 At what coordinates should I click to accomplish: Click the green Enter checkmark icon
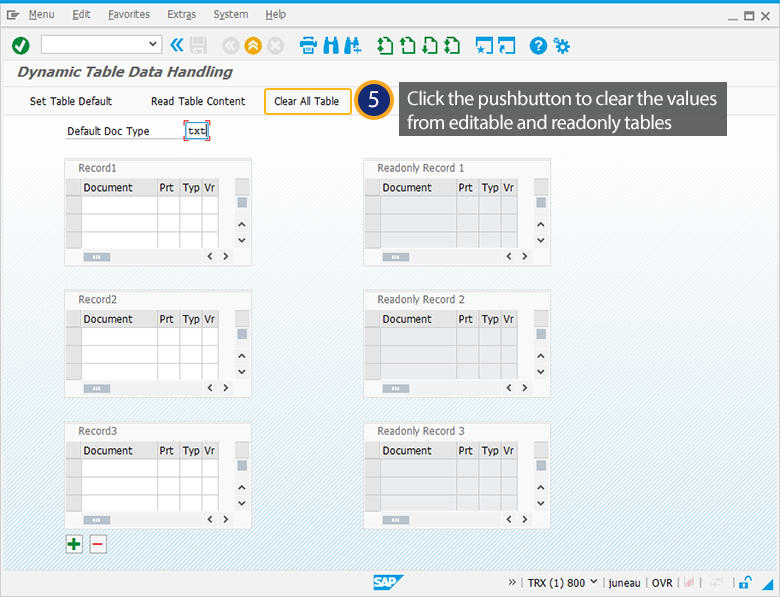[x=20, y=46]
